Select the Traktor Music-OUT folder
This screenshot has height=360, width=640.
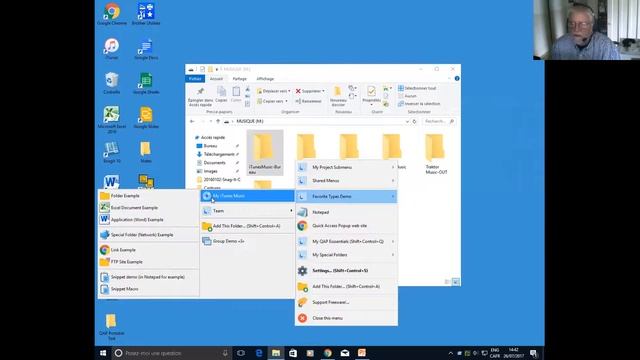pos(436,153)
